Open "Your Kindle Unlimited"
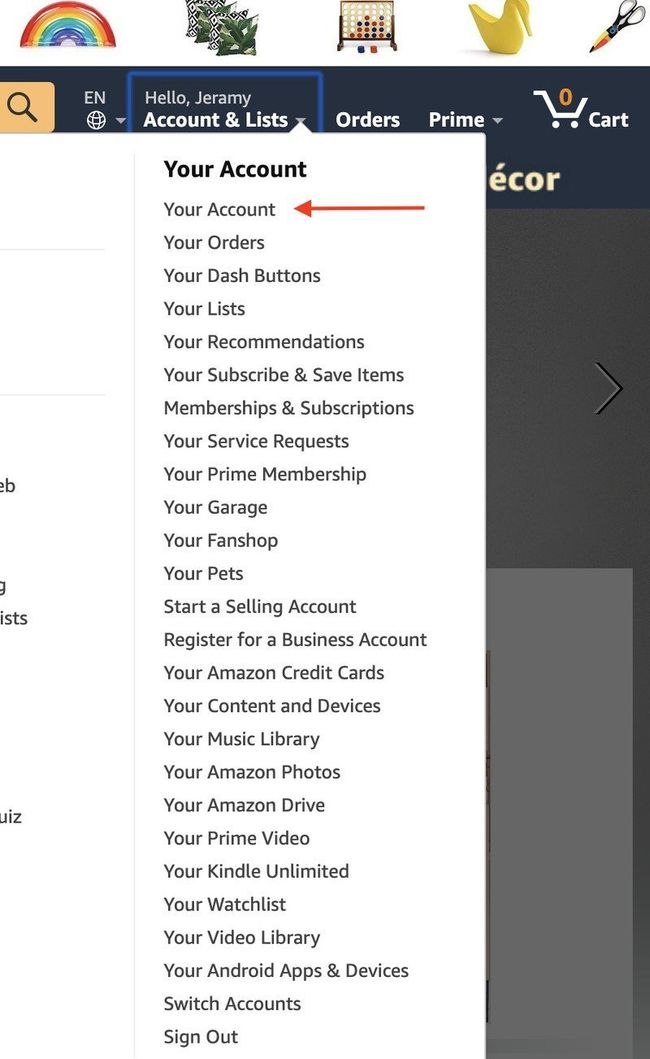Image resolution: width=650 pixels, height=1059 pixels. coord(256,871)
